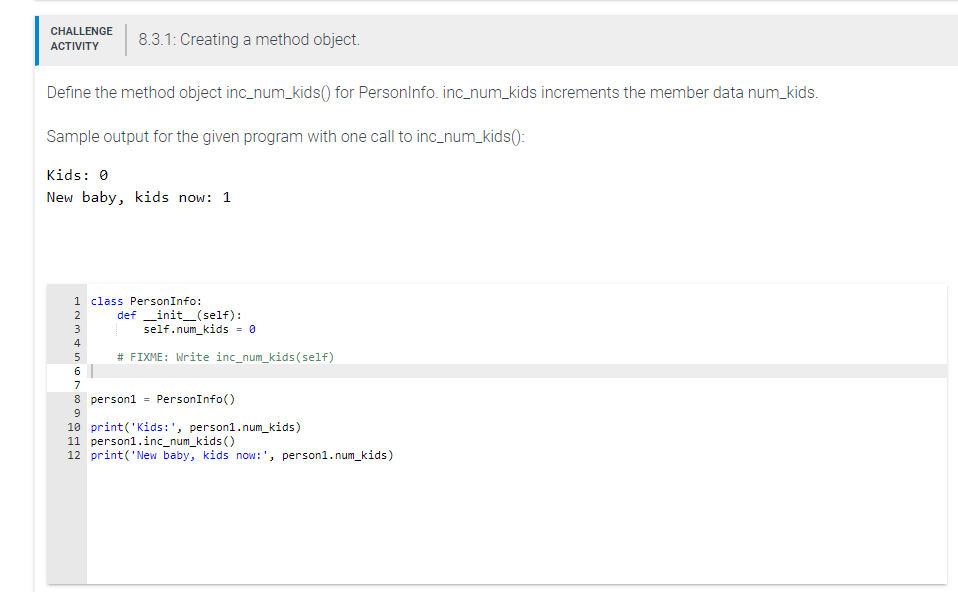This screenshot has height=592, width=958.
Task: Click the '8.3.1: Creating a method object.' title
Action: click(x=249, y=40)
